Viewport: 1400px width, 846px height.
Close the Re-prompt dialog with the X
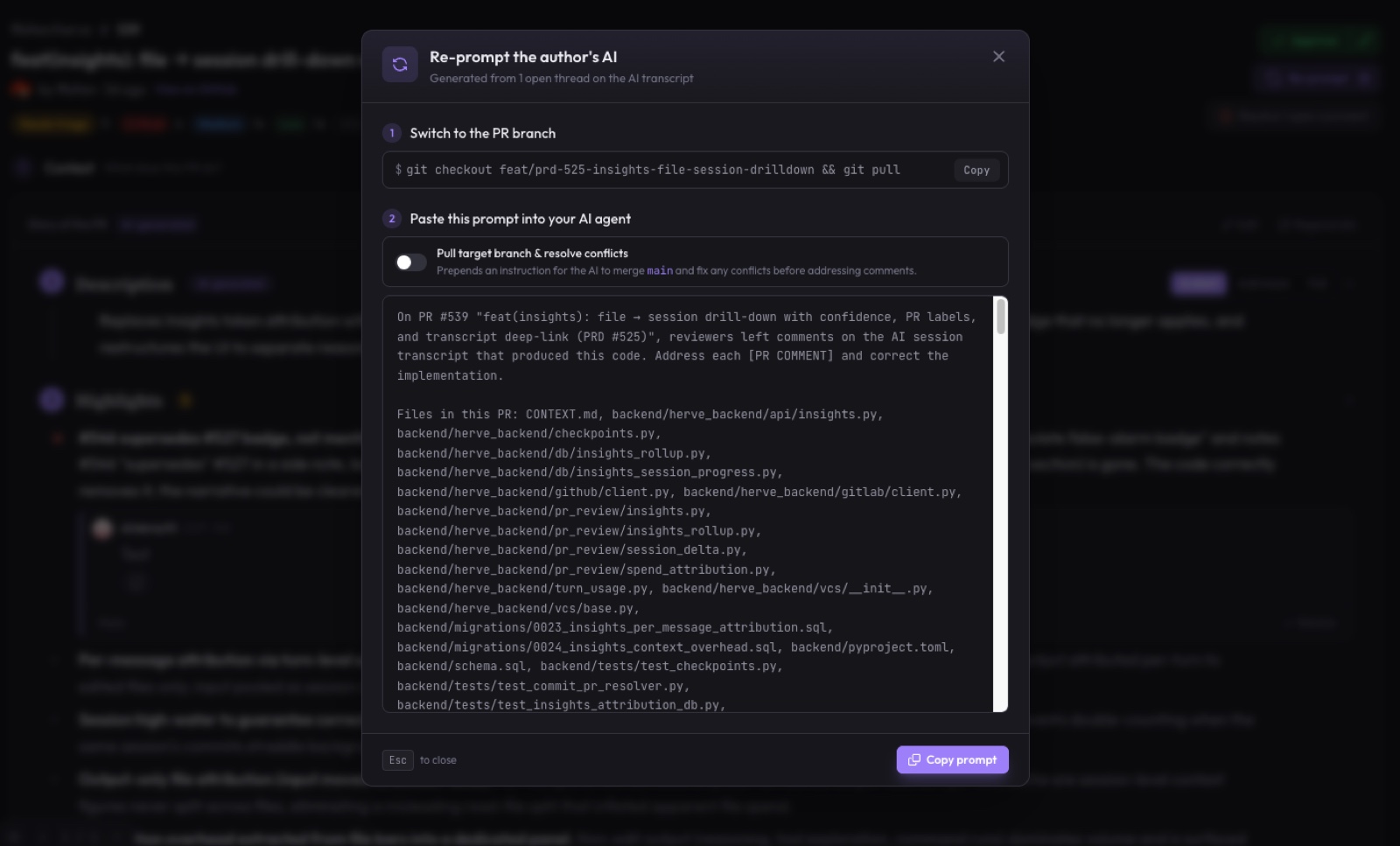click(x=998, y=57)
